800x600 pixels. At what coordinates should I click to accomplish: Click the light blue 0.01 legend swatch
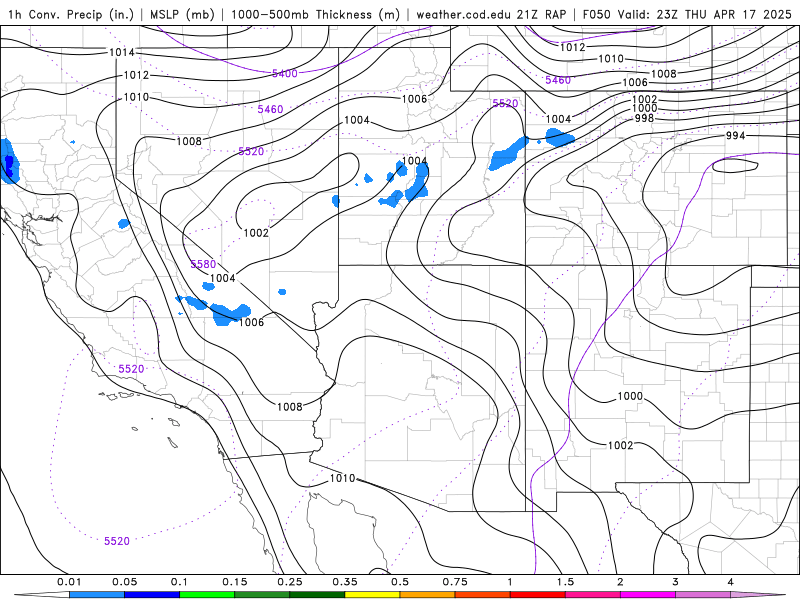pyautogui.click(x=97, y=595)
